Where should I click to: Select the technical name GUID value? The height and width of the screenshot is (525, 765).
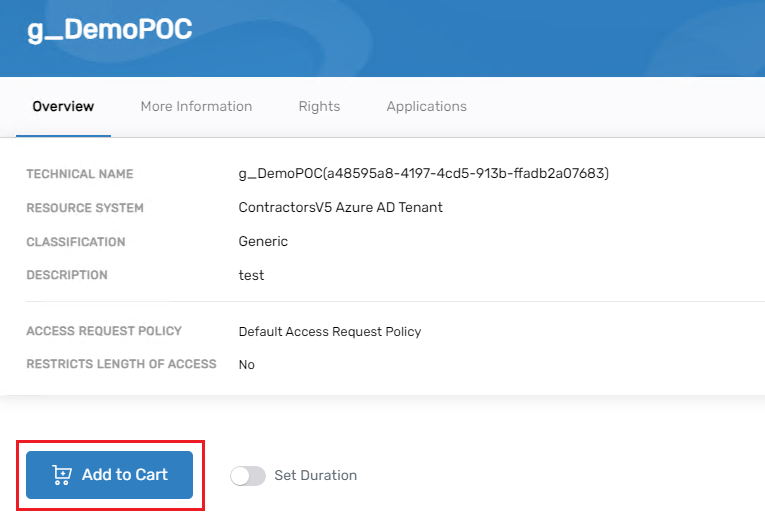pyautogui.click(x=423, y=174)
